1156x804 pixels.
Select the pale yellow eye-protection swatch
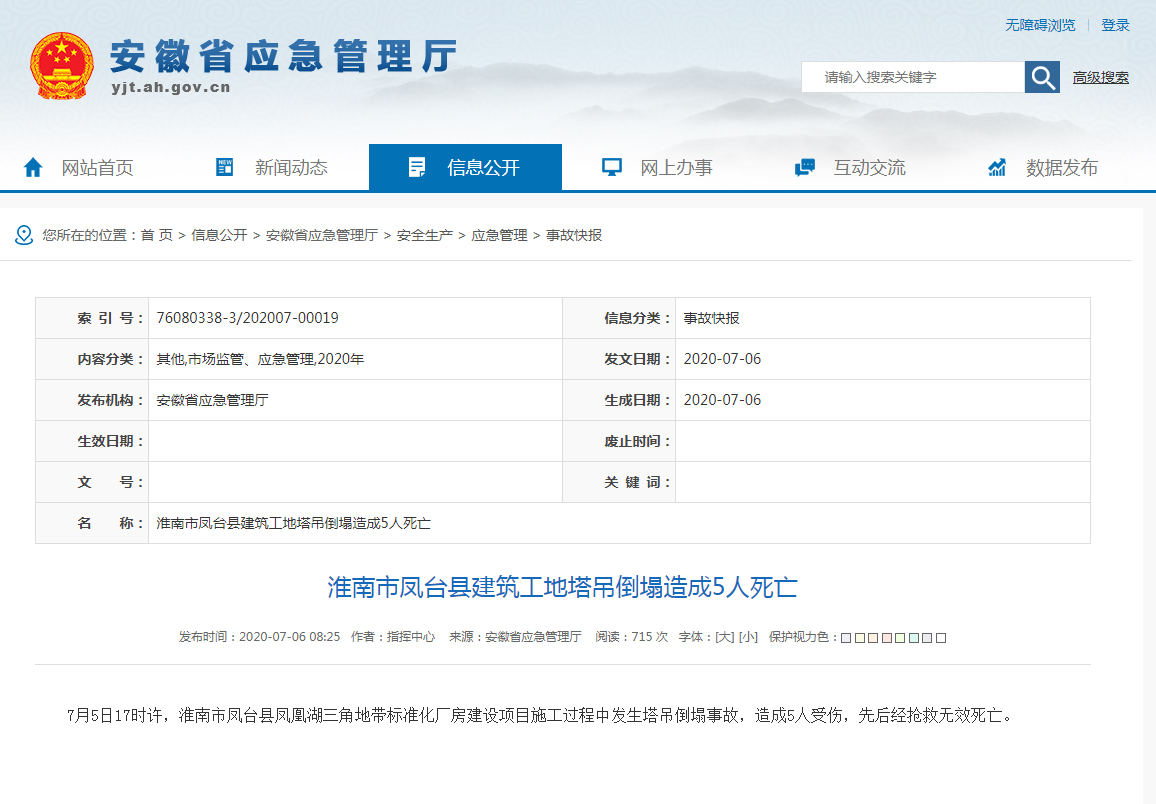coord(860,638)
